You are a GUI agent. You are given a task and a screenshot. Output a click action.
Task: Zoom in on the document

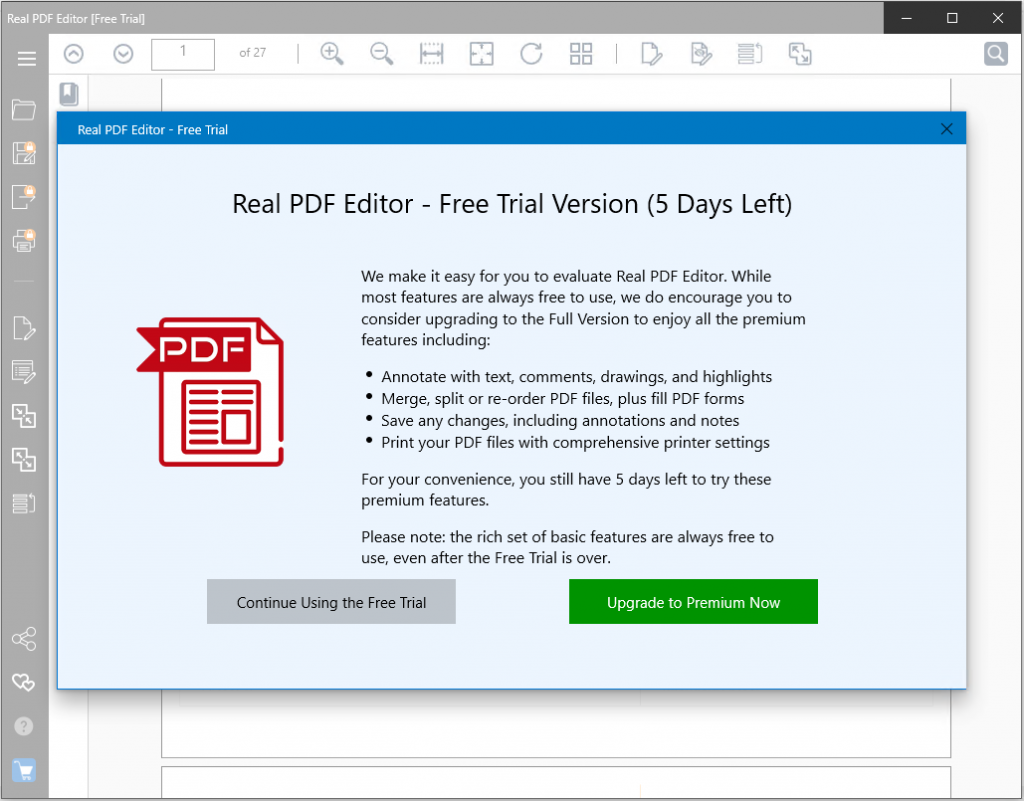[x=332, y=54]
